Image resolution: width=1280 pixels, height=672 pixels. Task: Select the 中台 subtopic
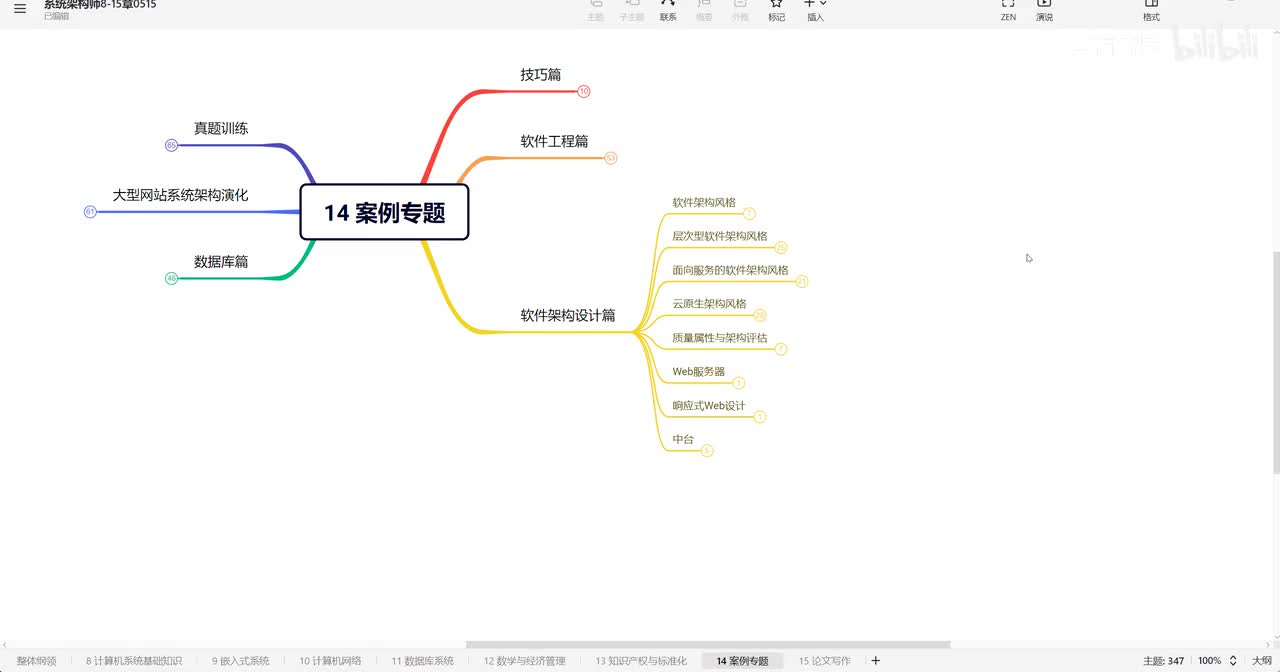point(683,440)
